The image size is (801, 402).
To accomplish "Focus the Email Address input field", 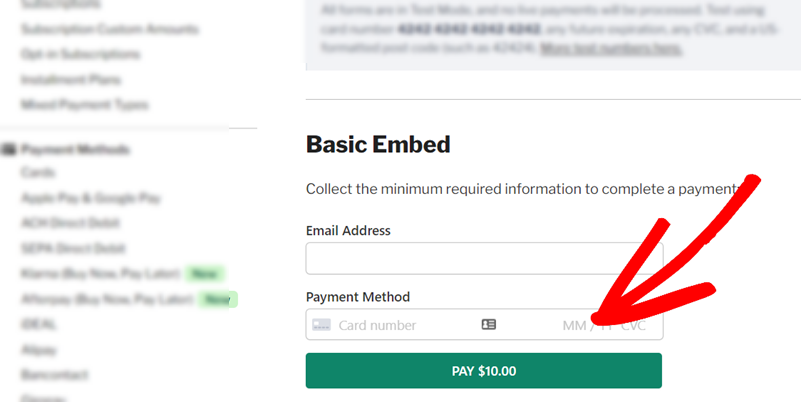I will click(x=484, y=258).
